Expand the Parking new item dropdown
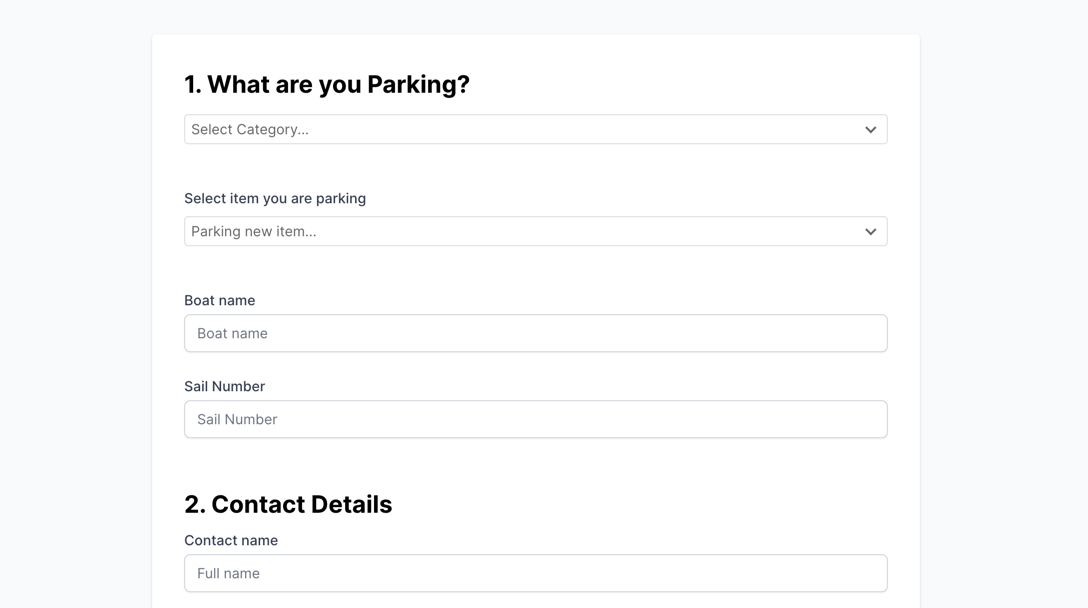The width and height of the screenshot is (1088, 608). (x=535, y=231)
